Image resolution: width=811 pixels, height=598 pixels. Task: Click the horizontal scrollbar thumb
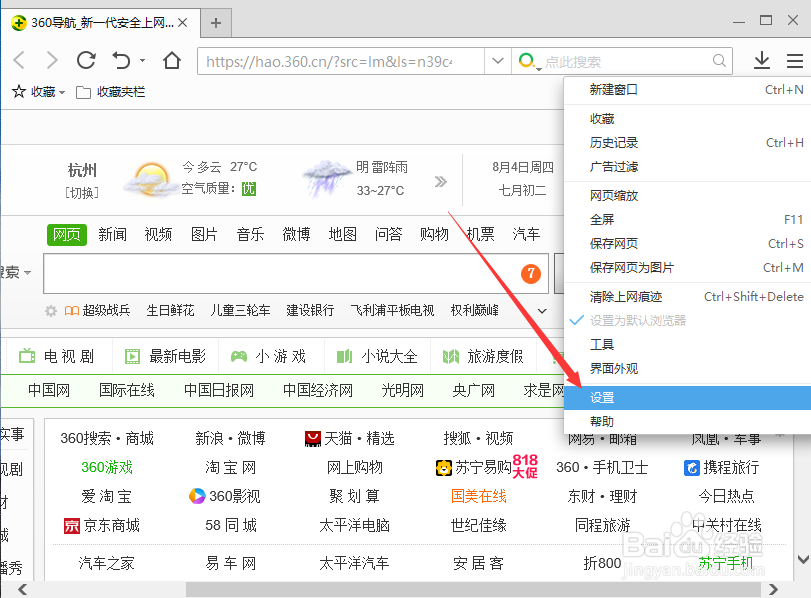click(x=473, y=589)
